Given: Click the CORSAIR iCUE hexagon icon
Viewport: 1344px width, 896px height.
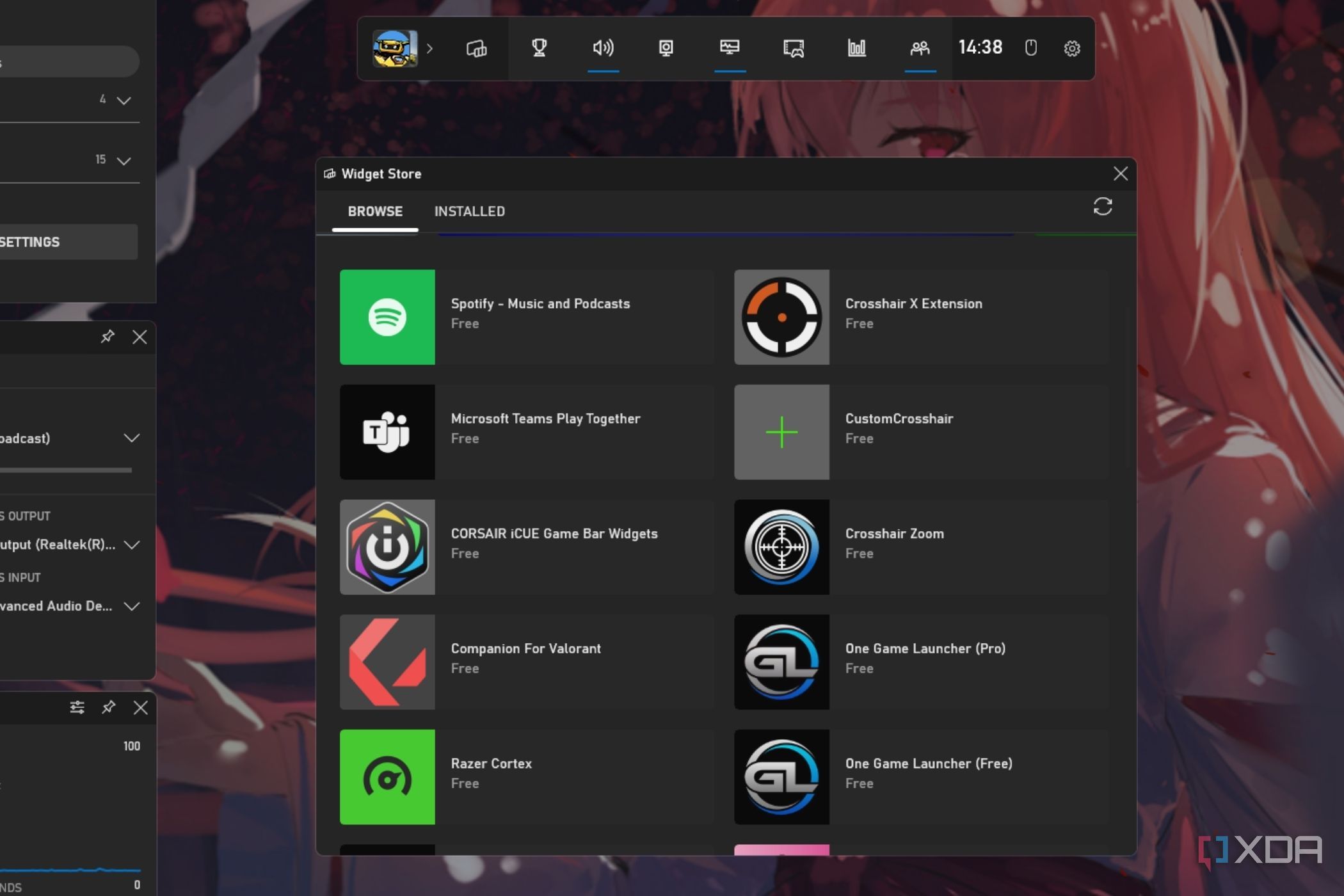Looking at the screenshot, I should (387, 547).
